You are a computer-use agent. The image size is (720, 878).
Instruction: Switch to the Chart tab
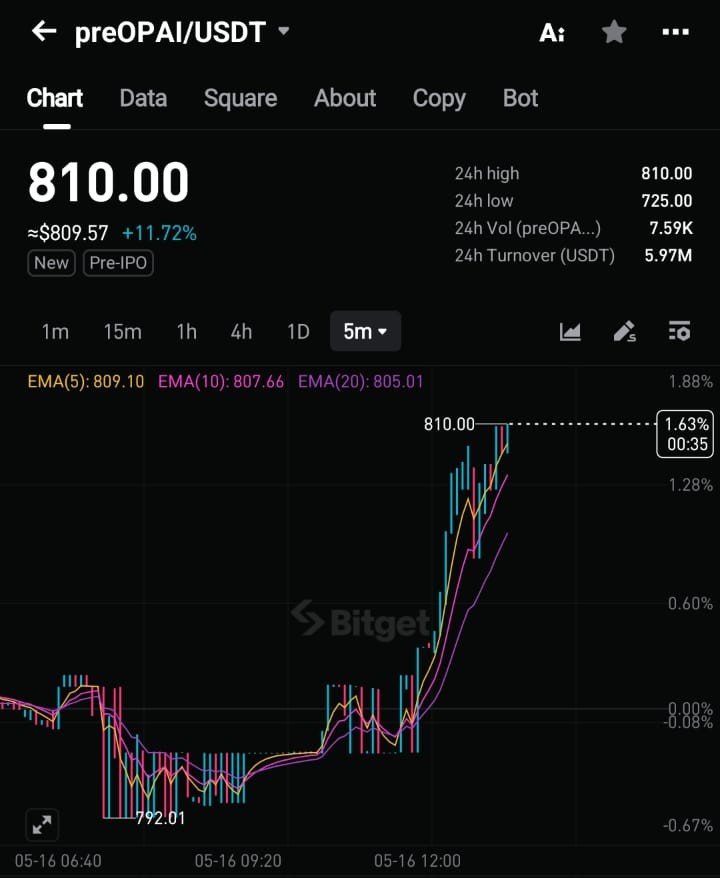tap(55, 98)
